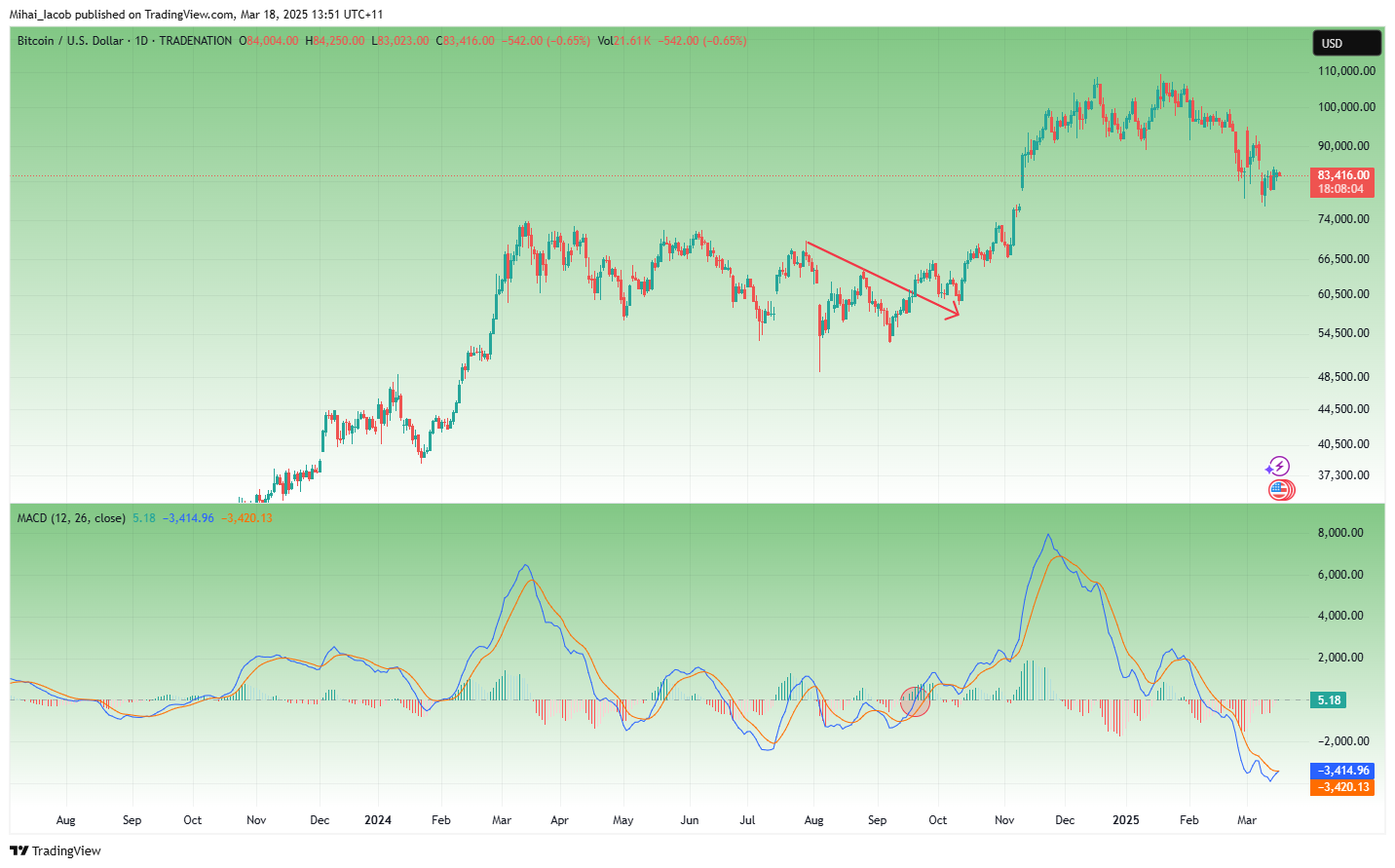Click the 110,000.00 price axis label
The width and height of the screenshot is (1395, 868).
(x=1346, y=71)
